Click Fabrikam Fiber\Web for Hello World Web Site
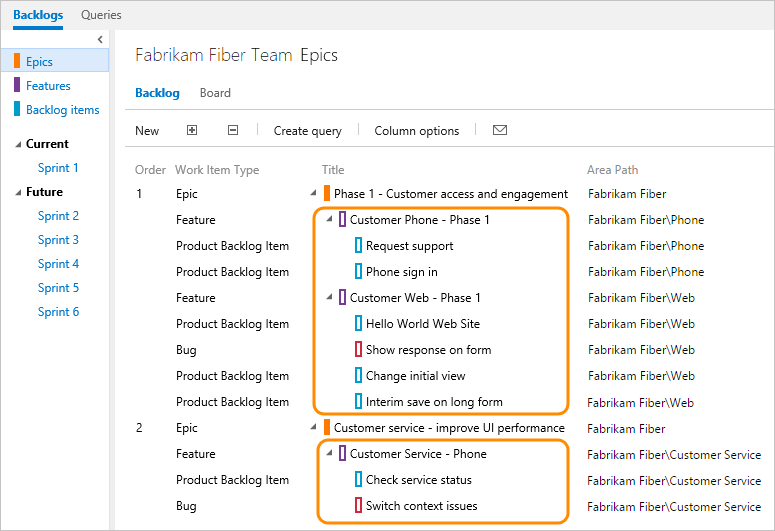This screenshot has width=775, height=531. coord(641,323)
